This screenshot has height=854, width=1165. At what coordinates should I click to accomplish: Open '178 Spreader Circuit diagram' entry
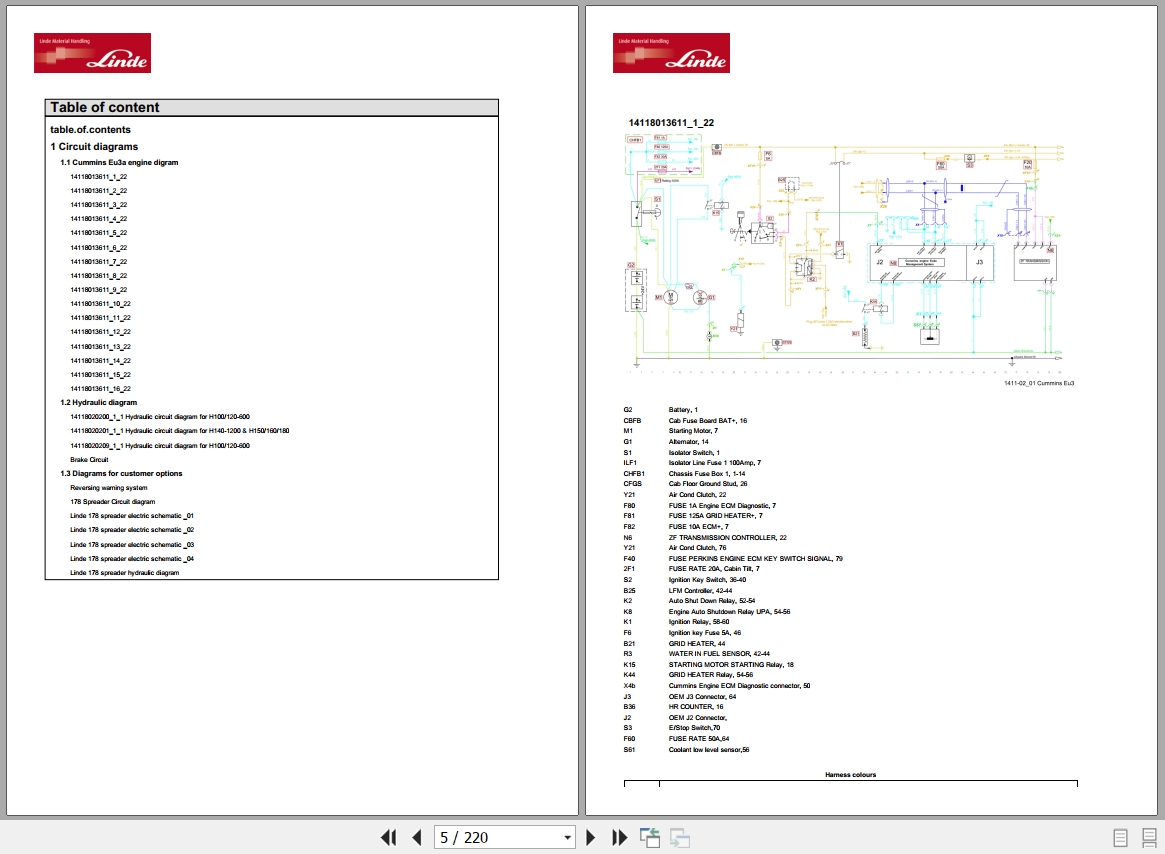tap(113, 502)
